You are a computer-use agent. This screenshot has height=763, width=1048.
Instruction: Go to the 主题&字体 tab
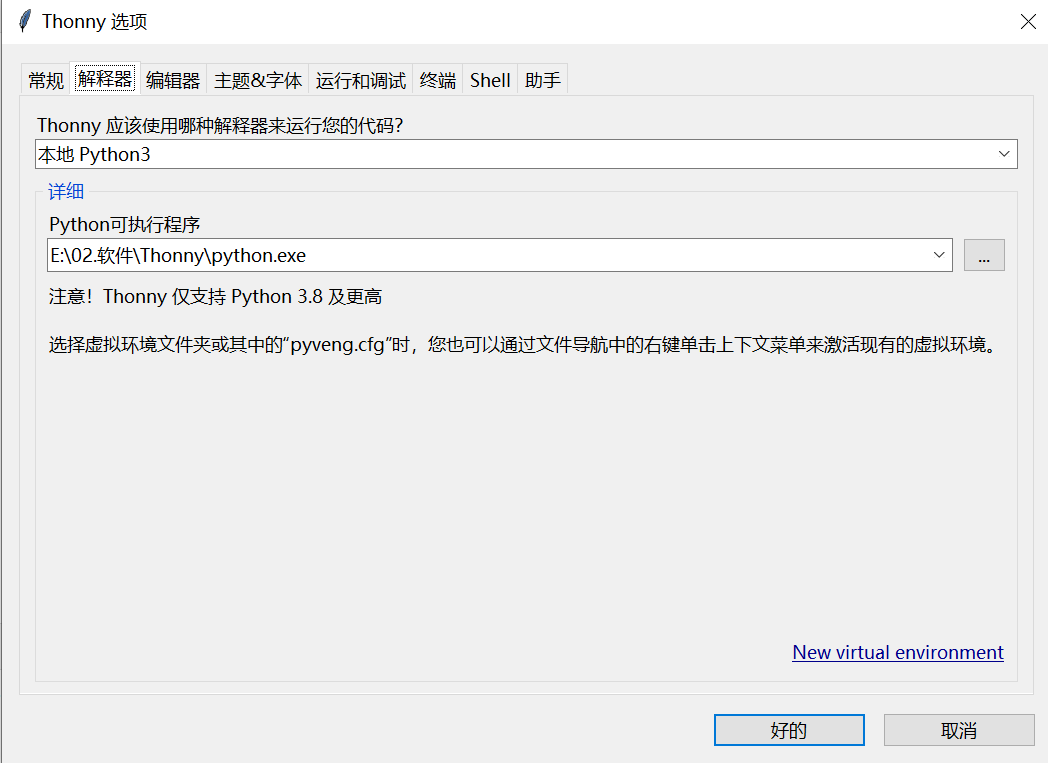[258, 80]
